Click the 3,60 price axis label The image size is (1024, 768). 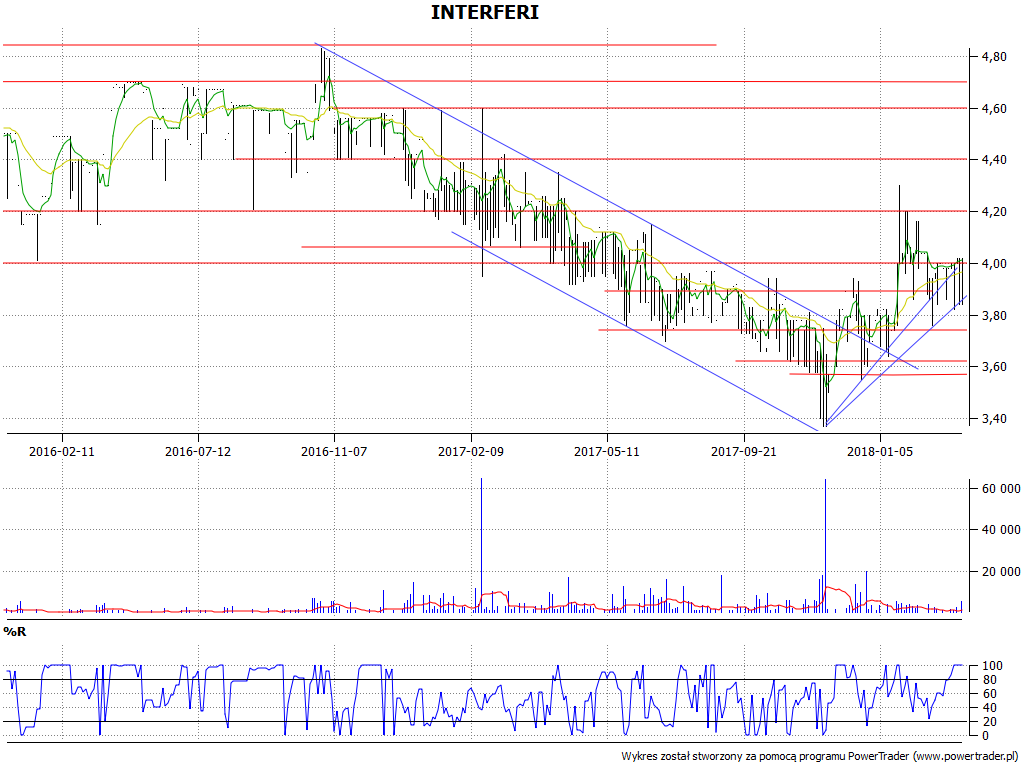(993, 367)
